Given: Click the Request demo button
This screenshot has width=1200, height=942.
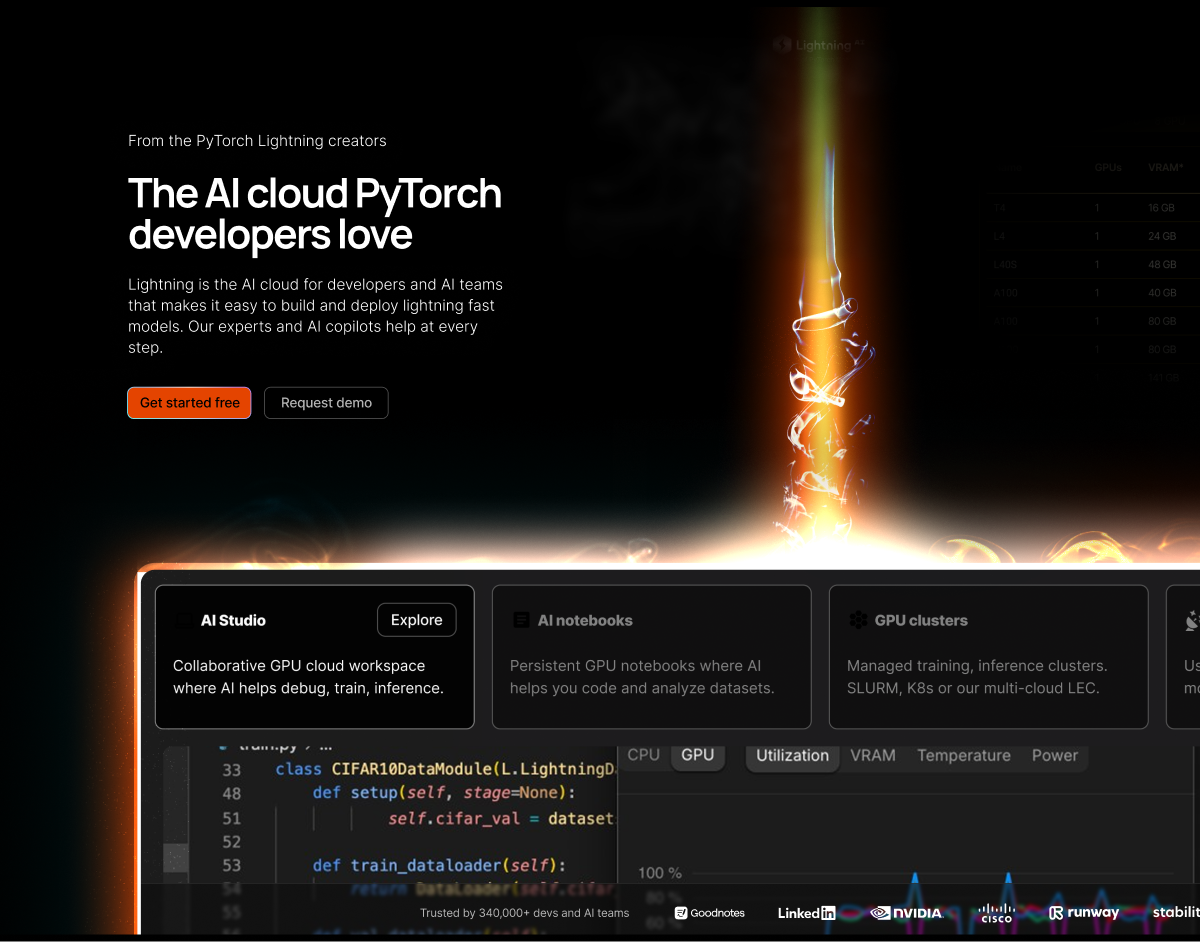Looking at the screenshot, I should tap(326, 403).
